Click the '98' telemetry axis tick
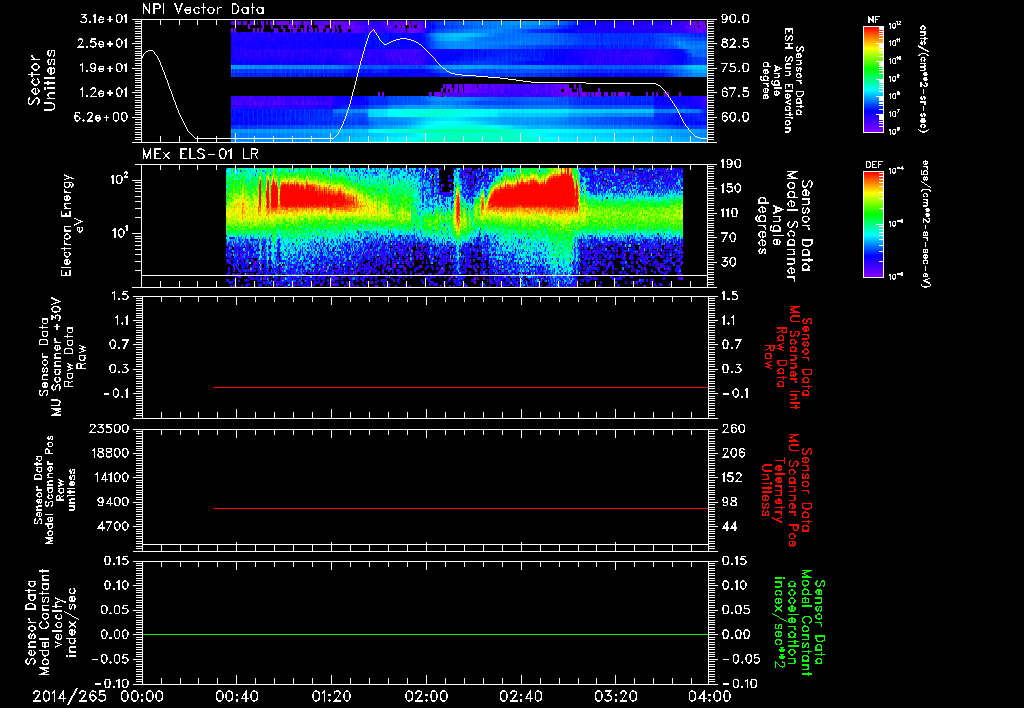 coord(729,502)
